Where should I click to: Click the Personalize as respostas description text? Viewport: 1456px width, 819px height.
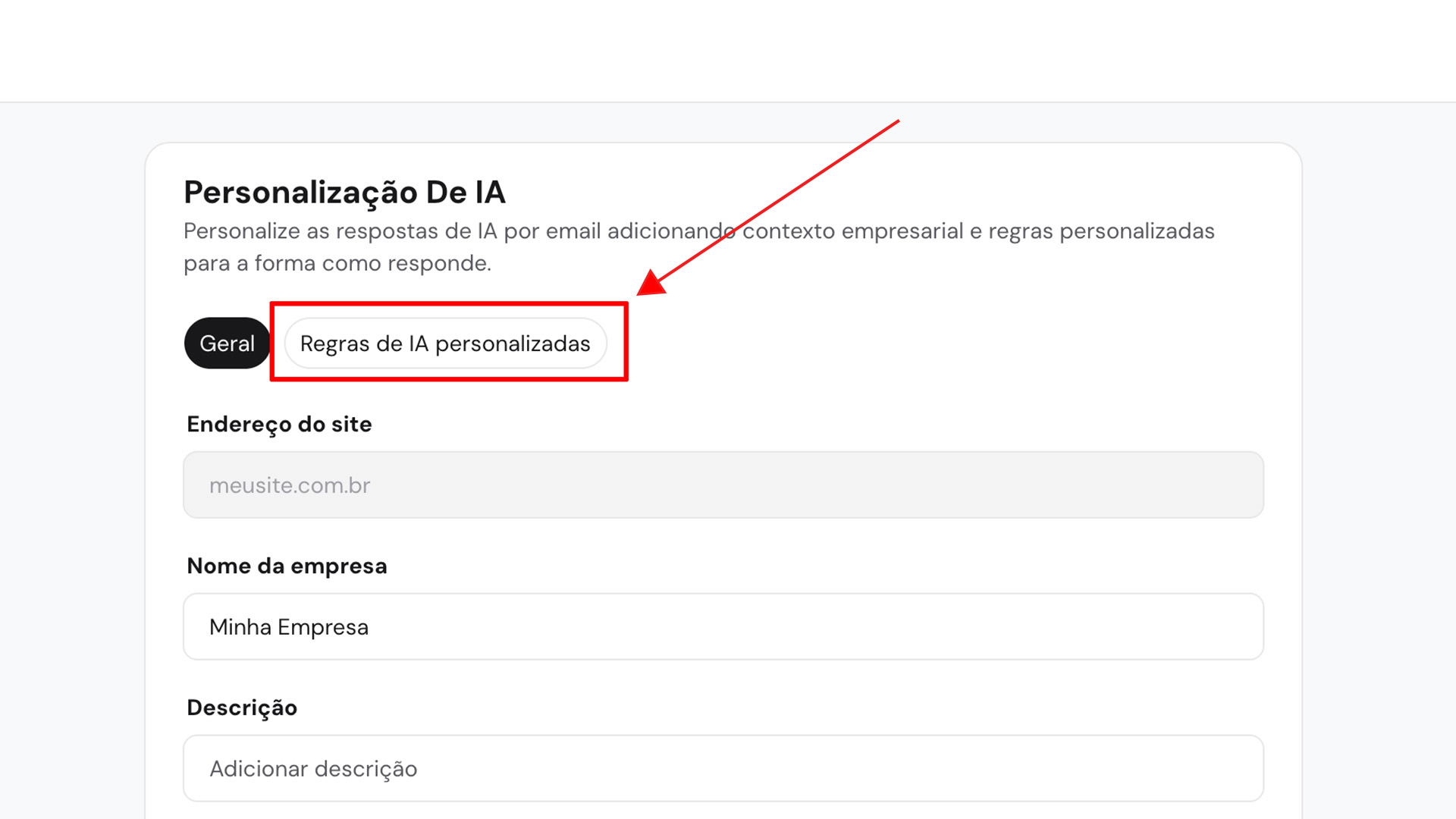(698, 247)
